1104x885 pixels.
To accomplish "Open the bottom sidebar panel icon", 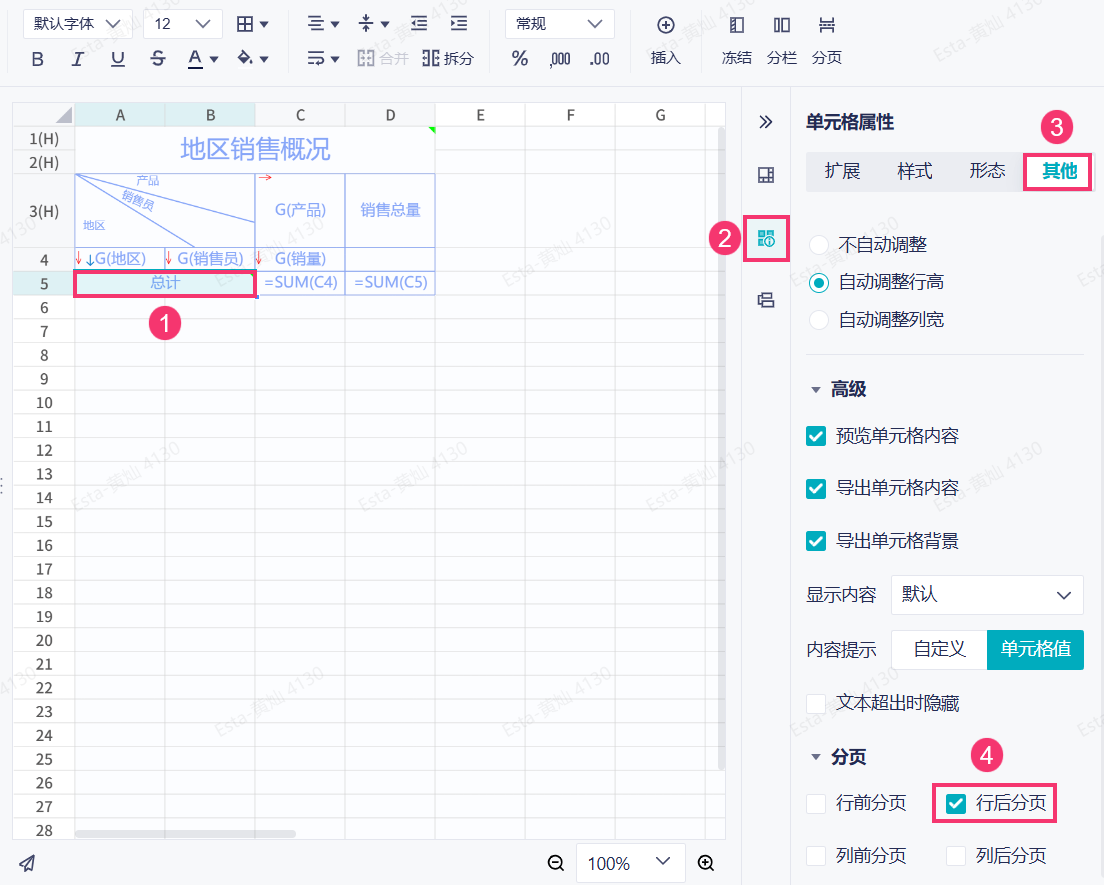I will coord(766,301).
